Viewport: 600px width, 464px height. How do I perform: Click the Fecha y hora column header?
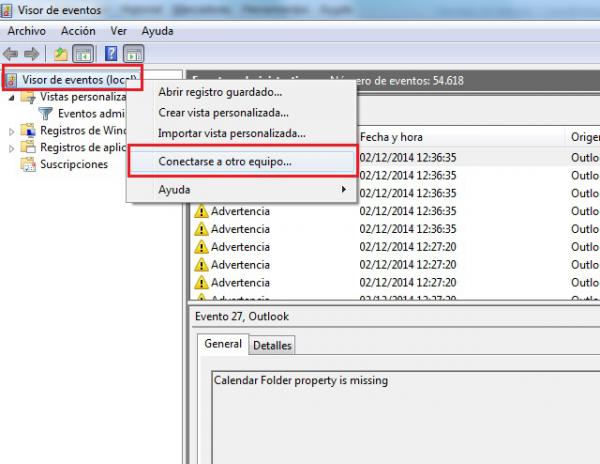tap(461, 137)
